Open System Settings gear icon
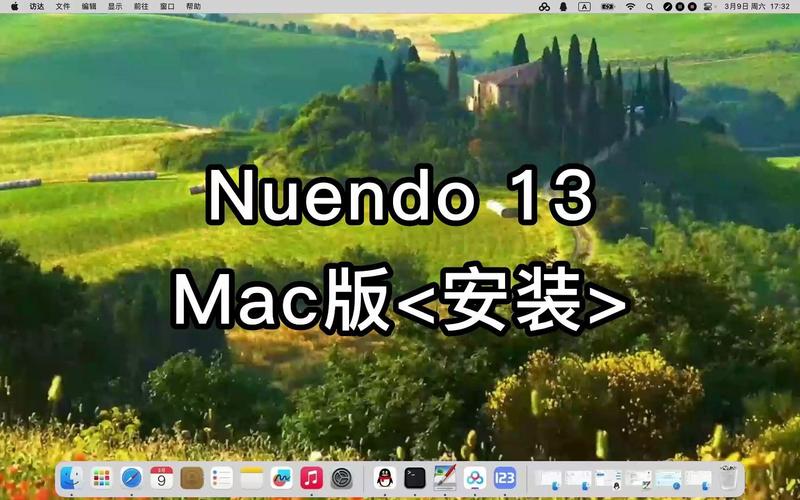This screenshot has width=800, height=500. click(x=342, y=478)
